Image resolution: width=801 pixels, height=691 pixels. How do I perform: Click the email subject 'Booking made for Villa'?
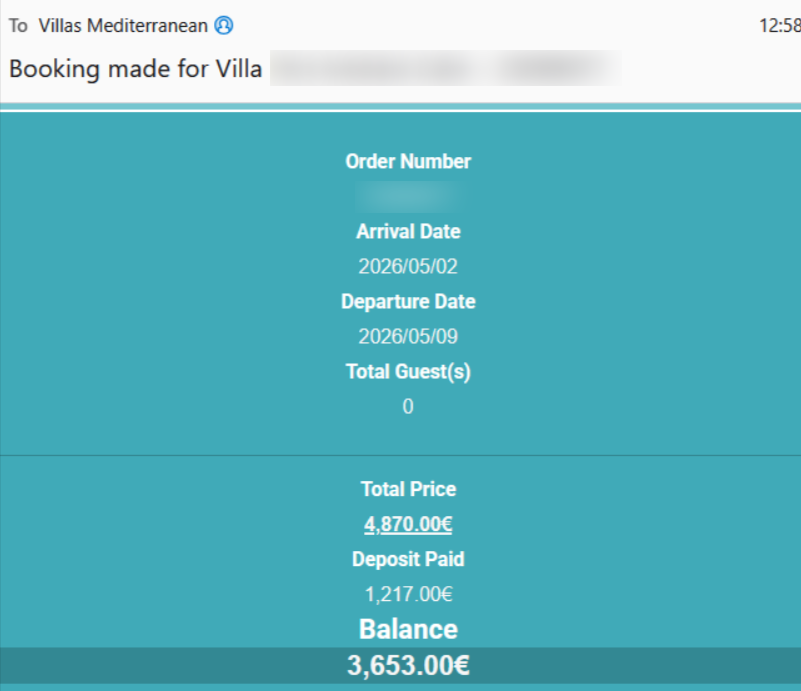click(136, 69)
